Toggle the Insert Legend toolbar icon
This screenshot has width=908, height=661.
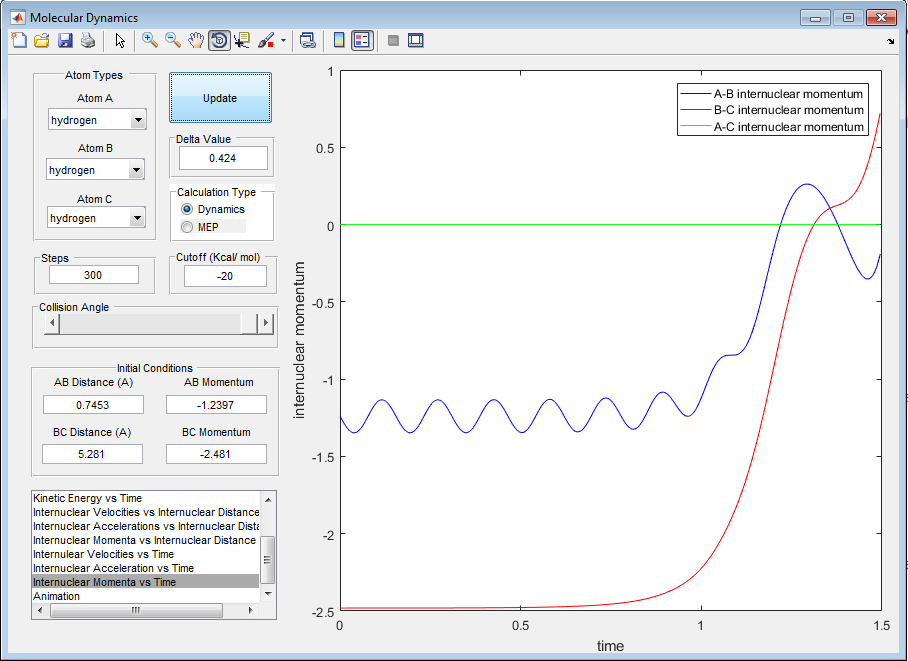(363, 41)
